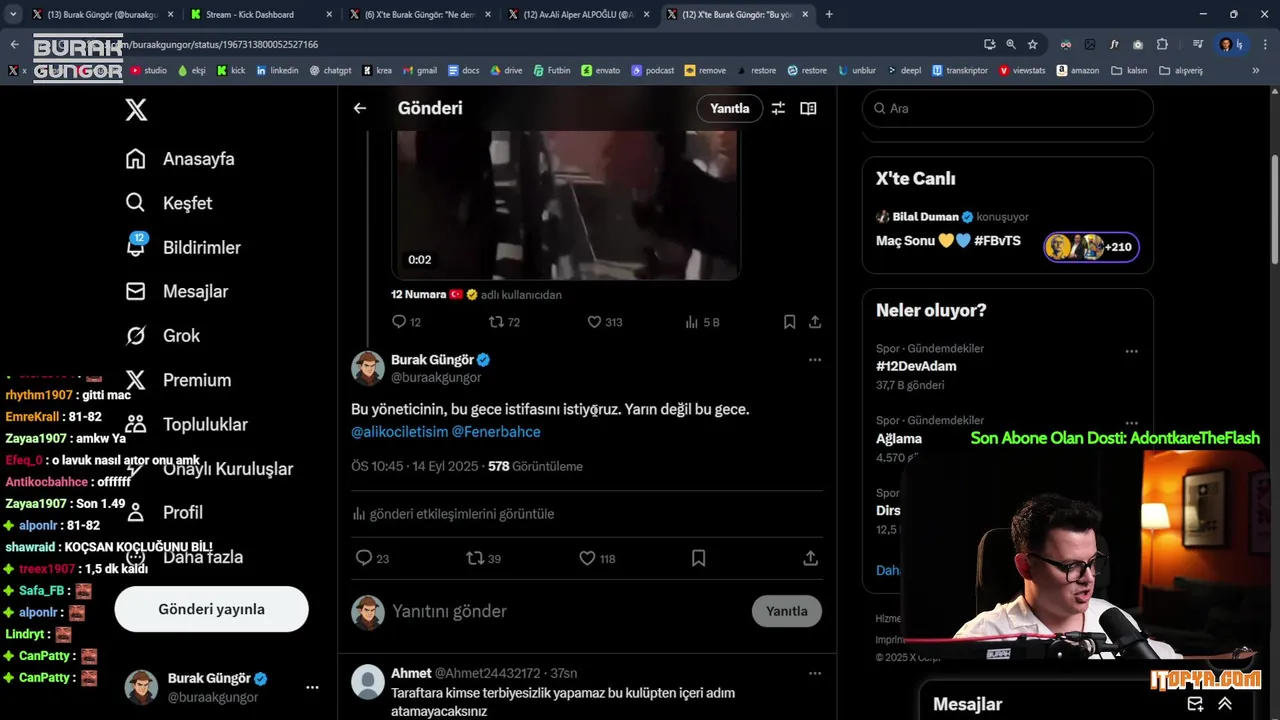
Task: Open kalsın bookmarks folder
Action: [x=1129, y=70]
